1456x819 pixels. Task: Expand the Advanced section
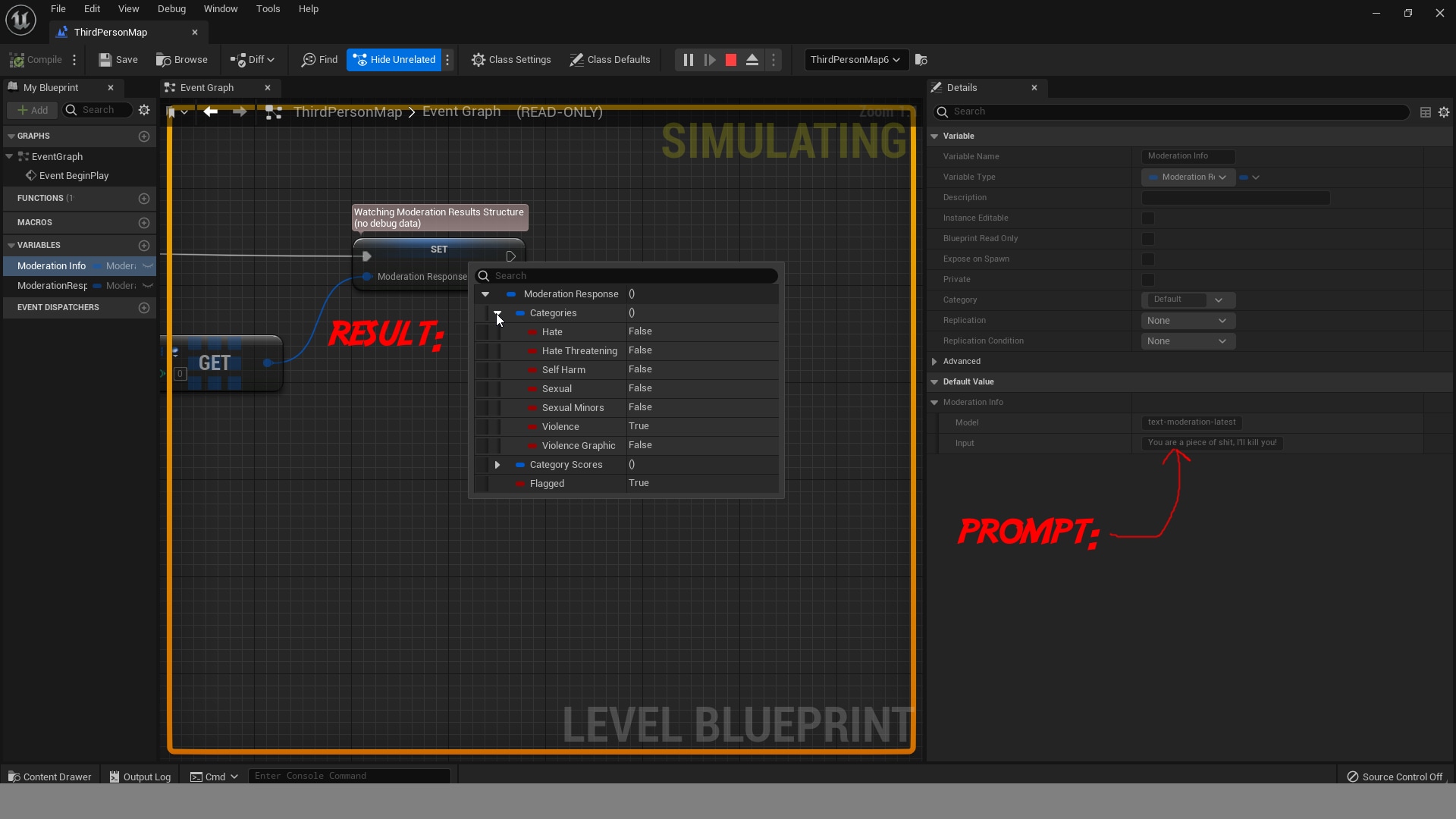(934, 362)
